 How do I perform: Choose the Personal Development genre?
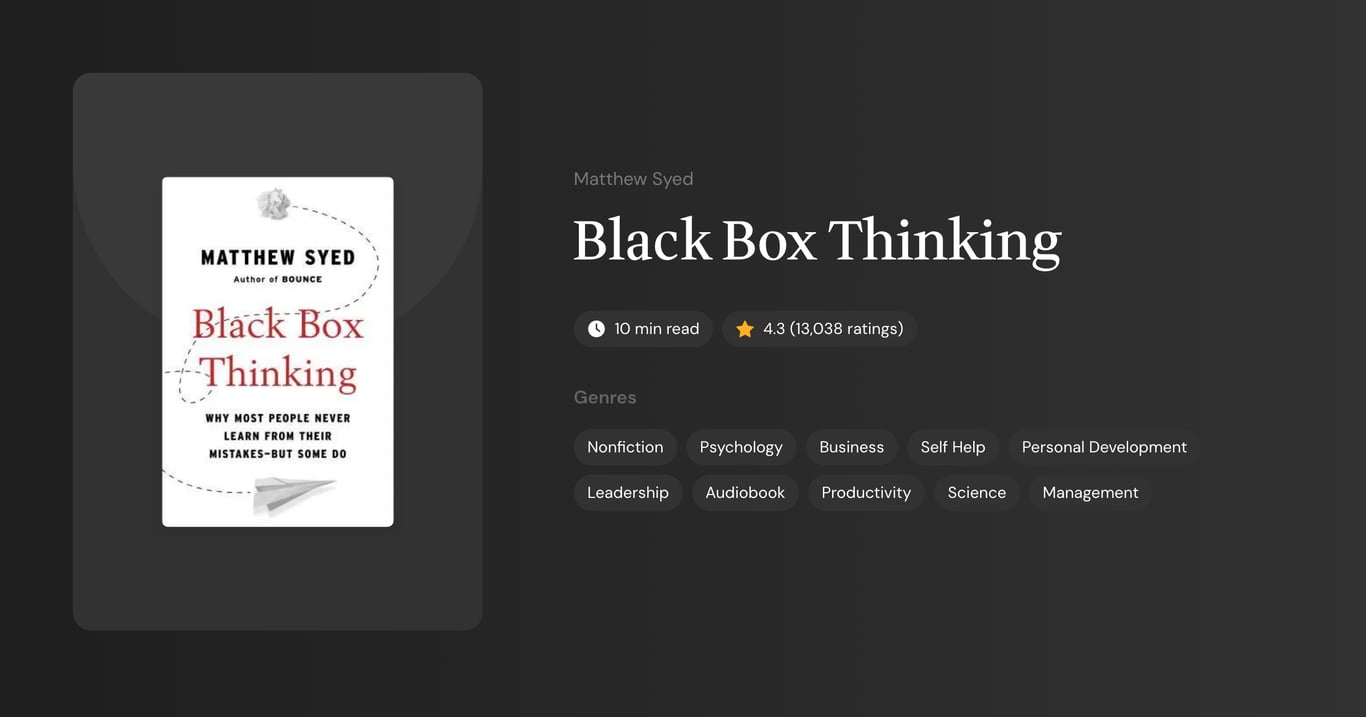coord(1104,447)
